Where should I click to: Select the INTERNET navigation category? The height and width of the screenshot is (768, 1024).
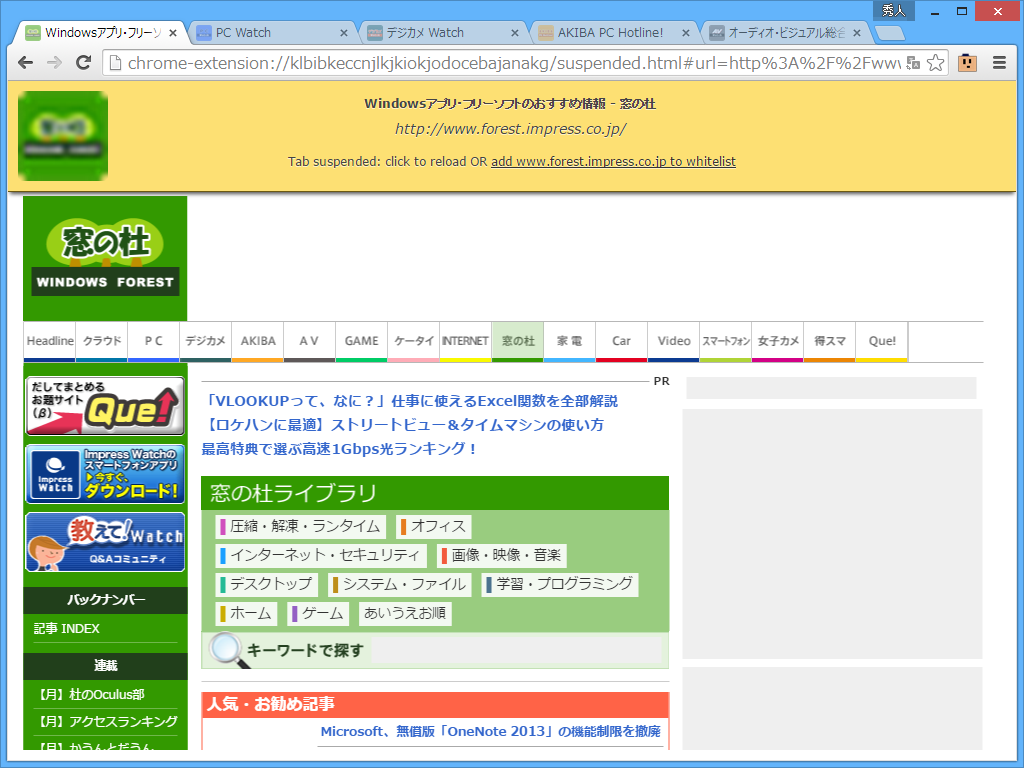point(464,341)
